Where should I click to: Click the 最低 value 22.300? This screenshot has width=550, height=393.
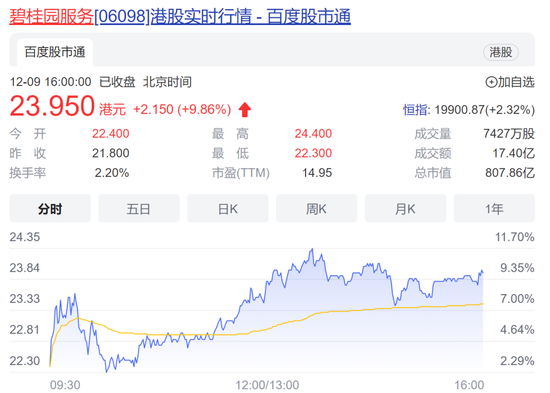313,153
